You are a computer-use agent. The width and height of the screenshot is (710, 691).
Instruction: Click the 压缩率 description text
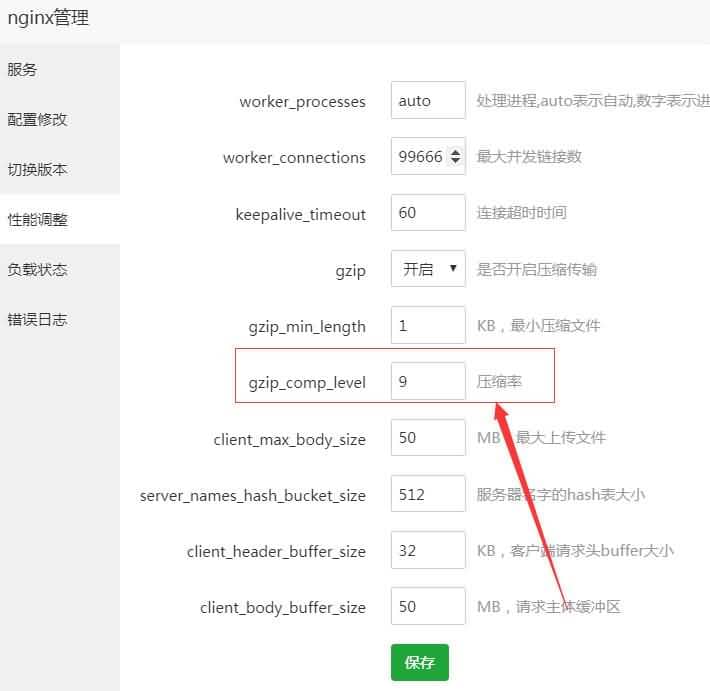click(499, 381)
